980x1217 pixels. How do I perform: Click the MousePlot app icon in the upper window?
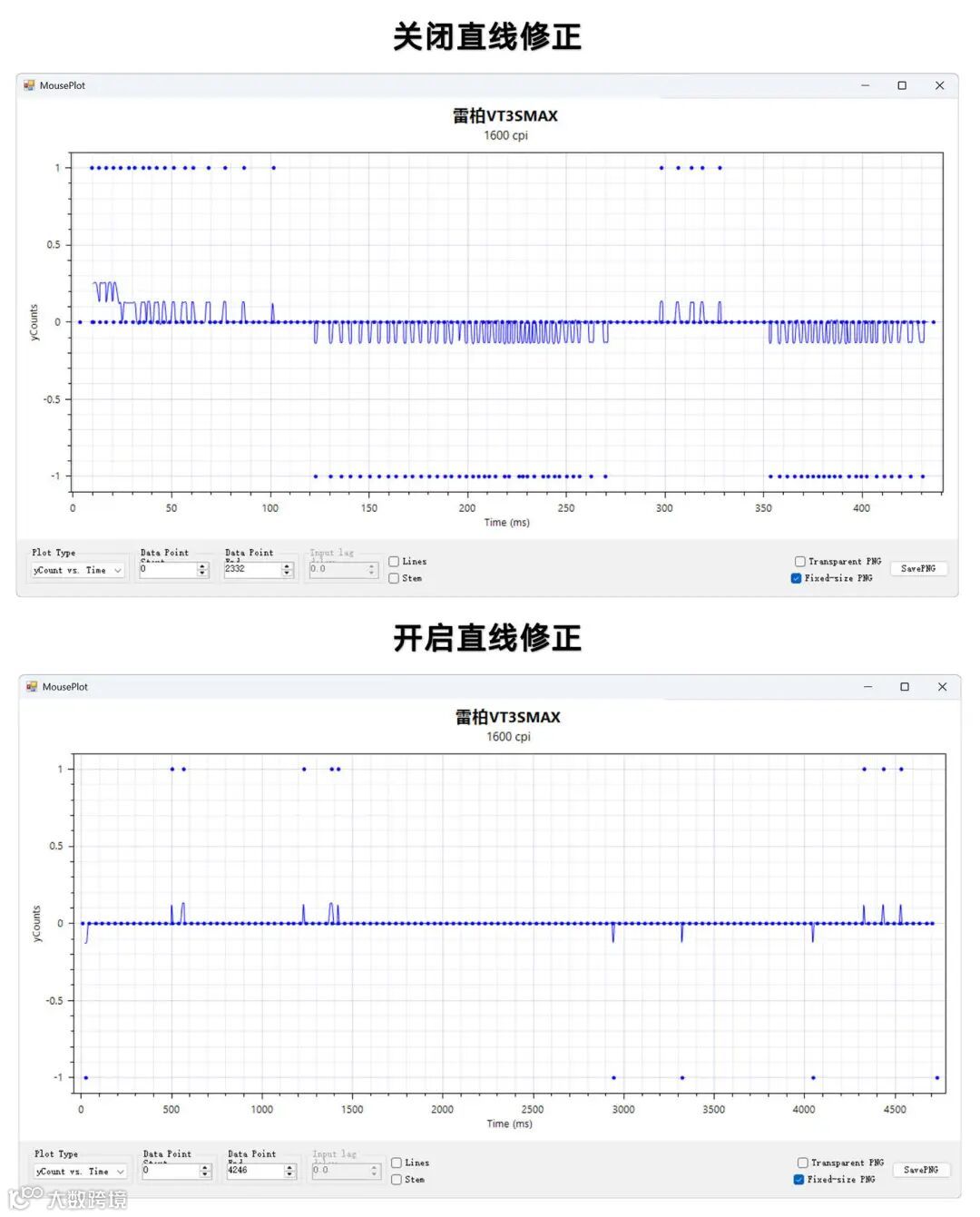point(29,85)
